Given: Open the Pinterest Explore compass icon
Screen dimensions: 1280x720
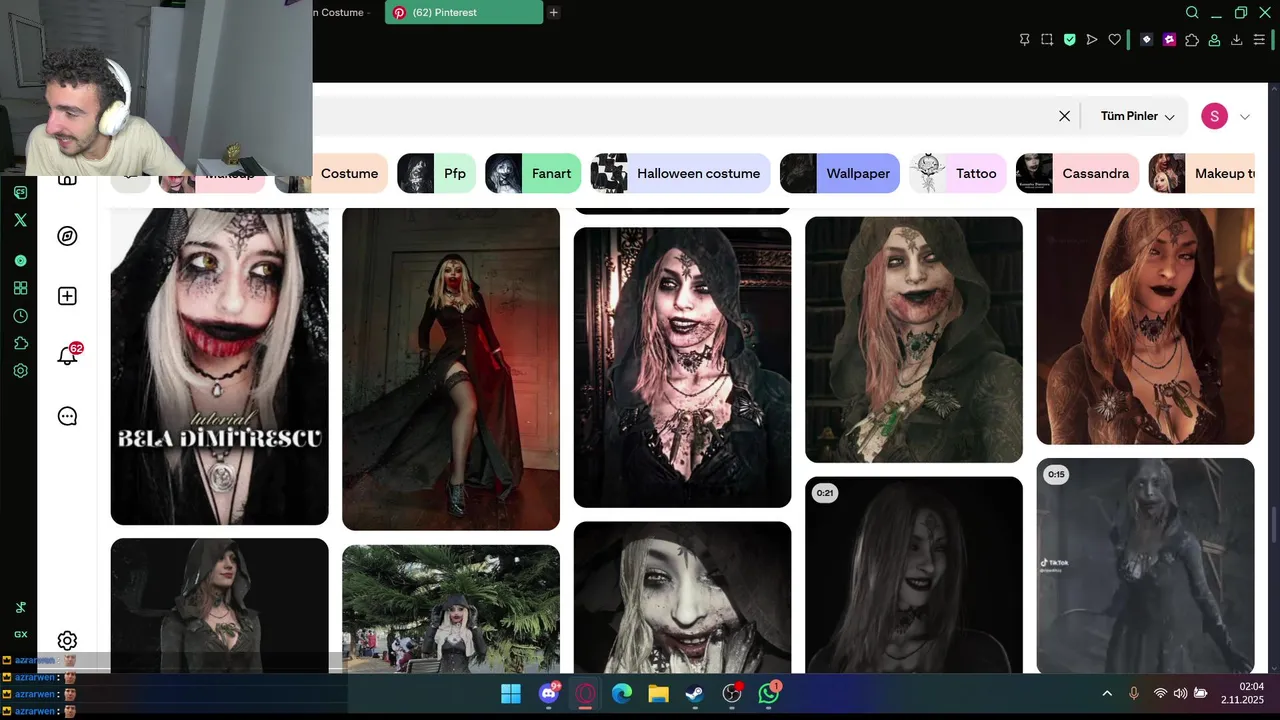Looking at the screenshot, I should tap(67, 236).
